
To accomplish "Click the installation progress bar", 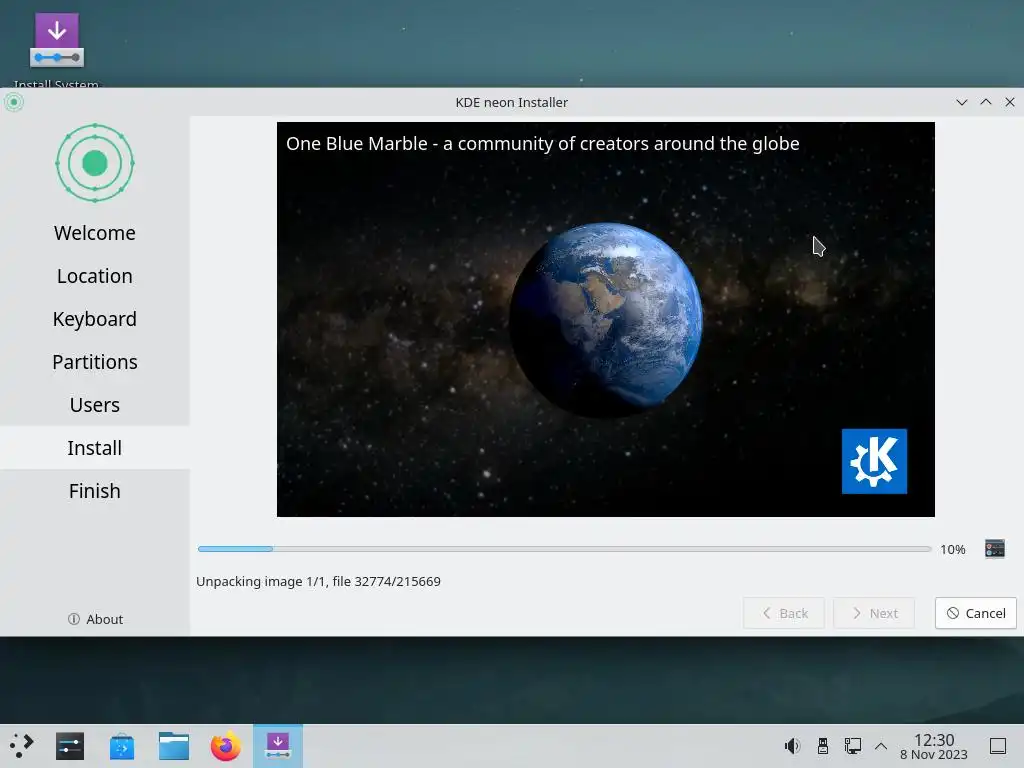I will pyautogui.click(x=564, y=549).
